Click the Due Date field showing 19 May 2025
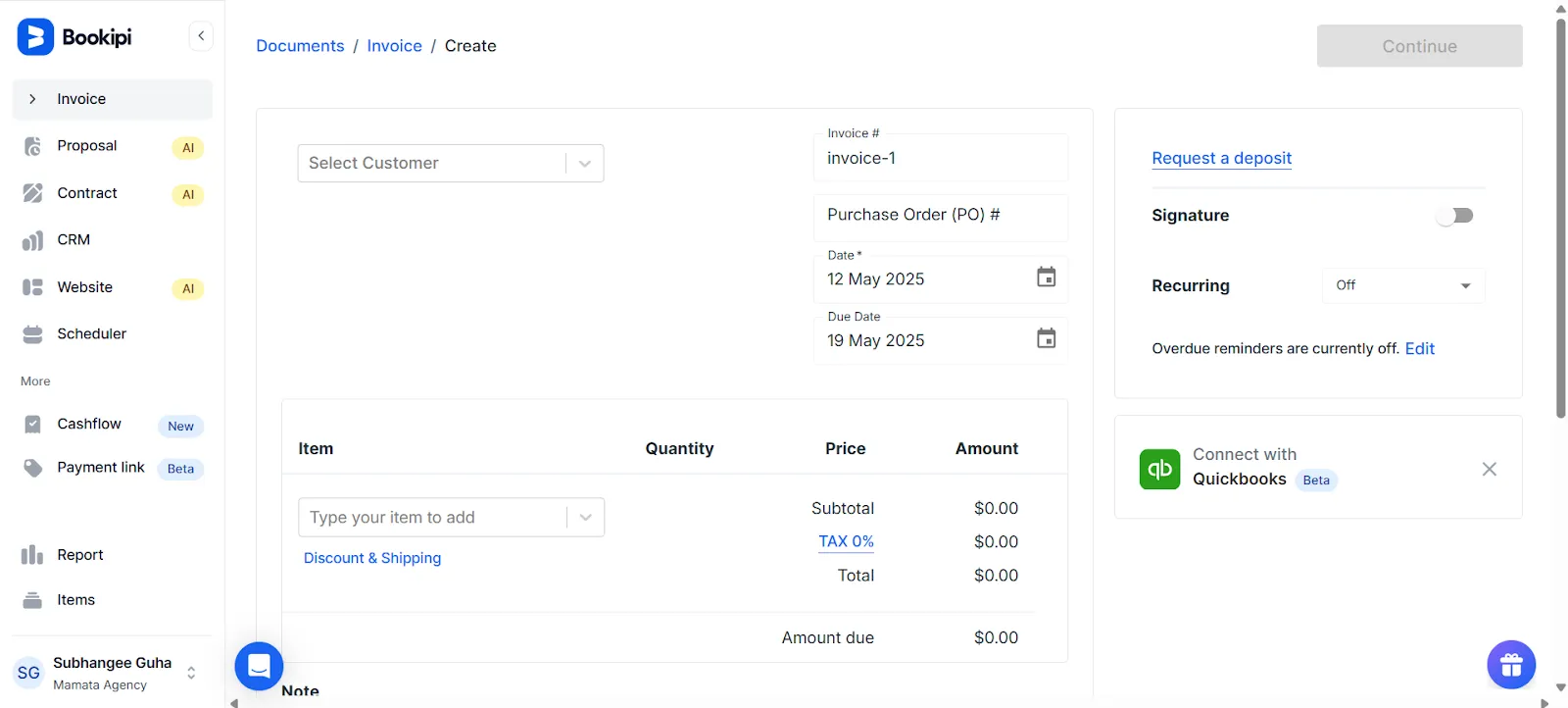Screen dimensions: 1568x708 [x=941, y=340]
